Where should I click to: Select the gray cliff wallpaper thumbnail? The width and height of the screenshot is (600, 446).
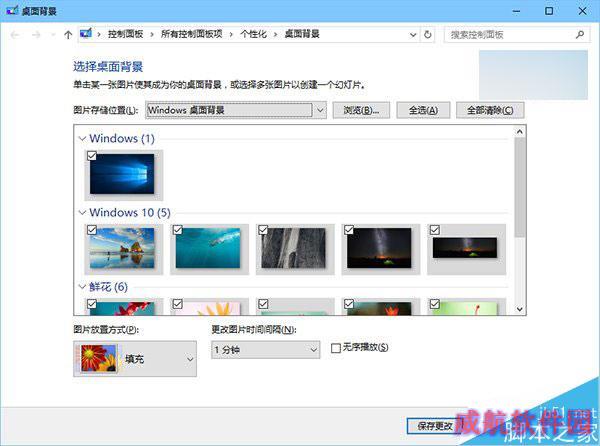(293, 248)
